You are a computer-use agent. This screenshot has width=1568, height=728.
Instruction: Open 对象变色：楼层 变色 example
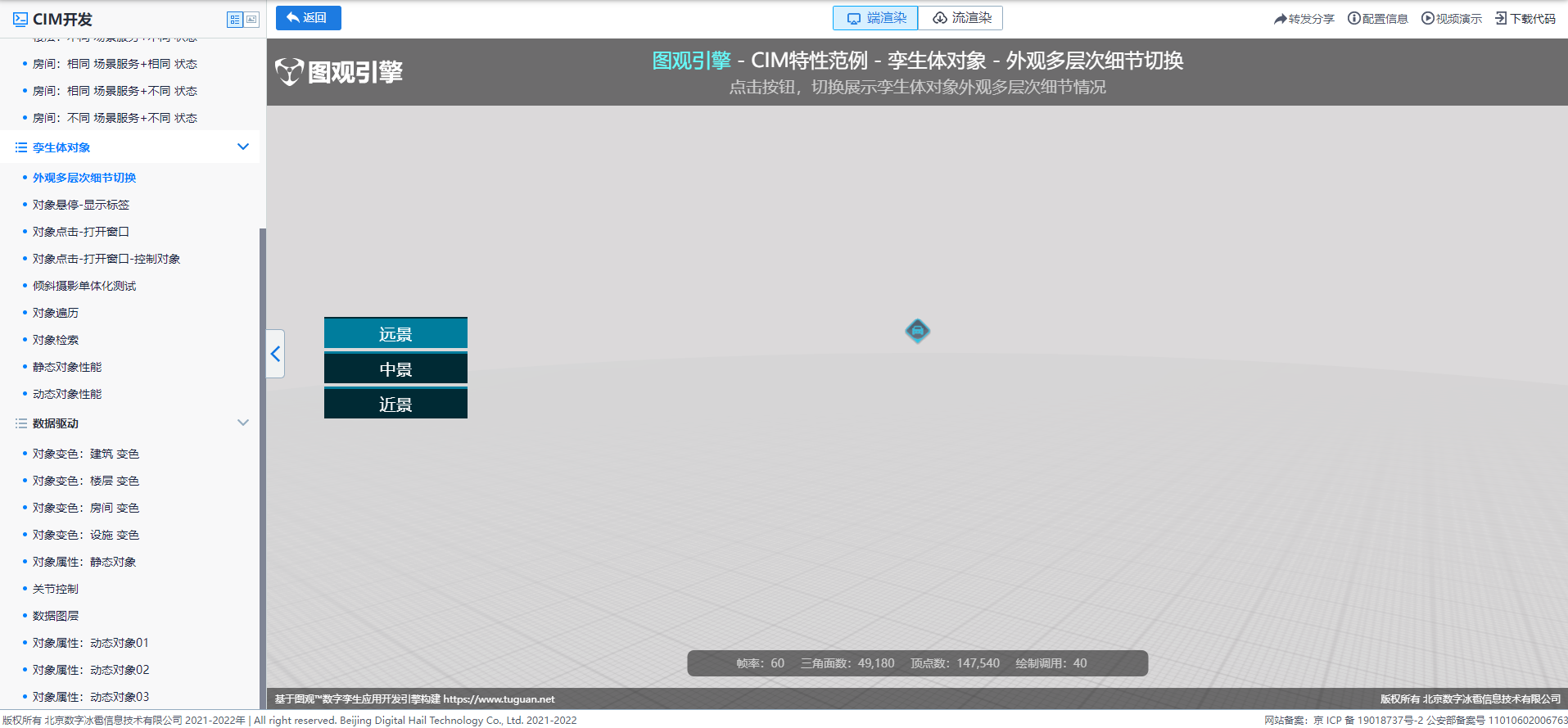pyautogui.click(x=86, y=481)
